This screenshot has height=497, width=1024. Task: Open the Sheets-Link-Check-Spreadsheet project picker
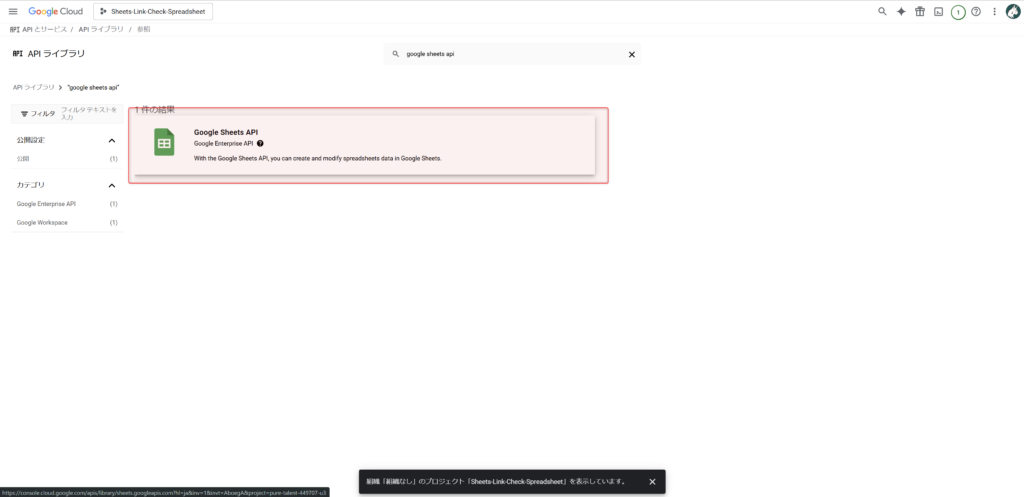(x=152, y=11)
